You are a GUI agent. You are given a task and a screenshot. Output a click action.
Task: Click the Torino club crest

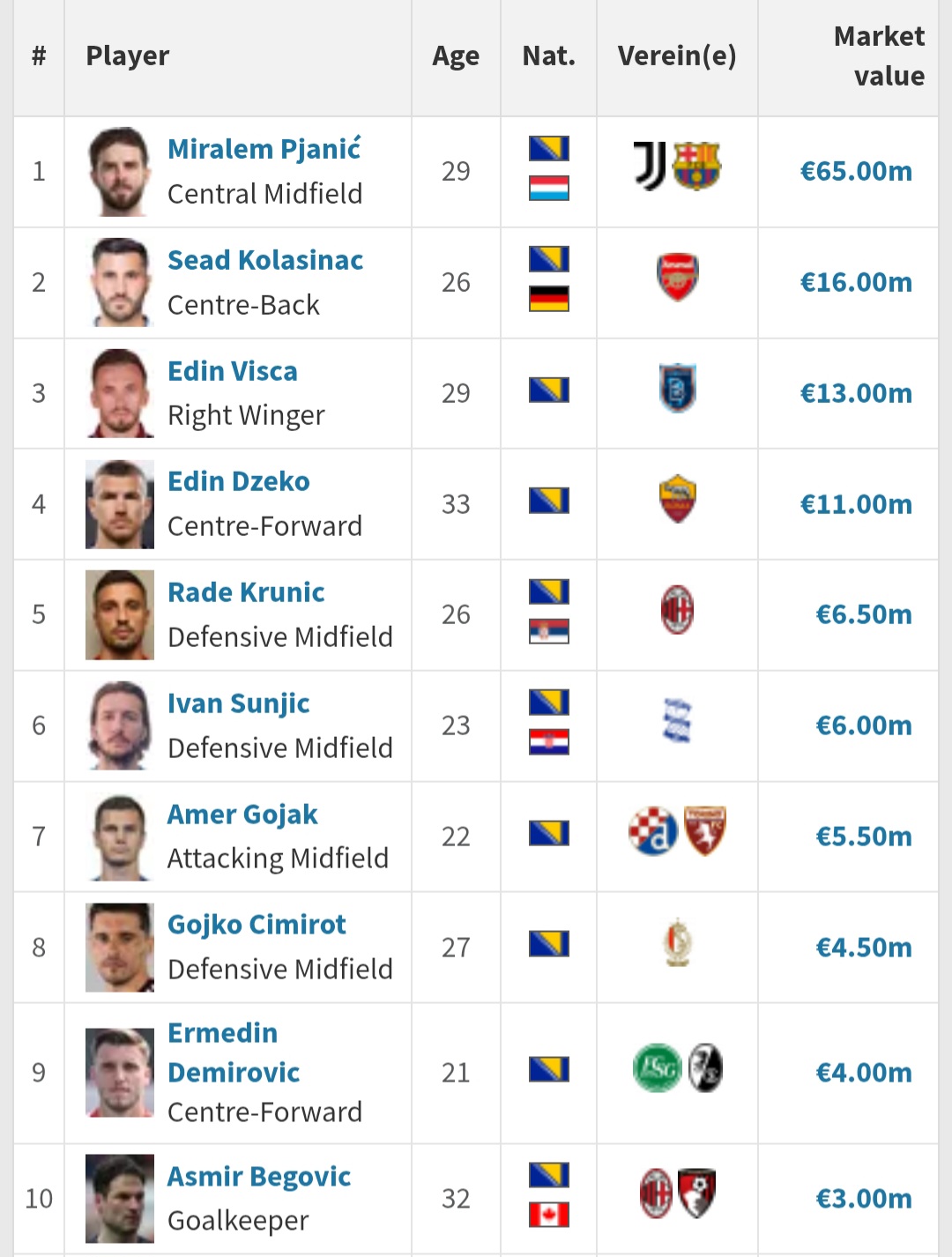point(704,830)
